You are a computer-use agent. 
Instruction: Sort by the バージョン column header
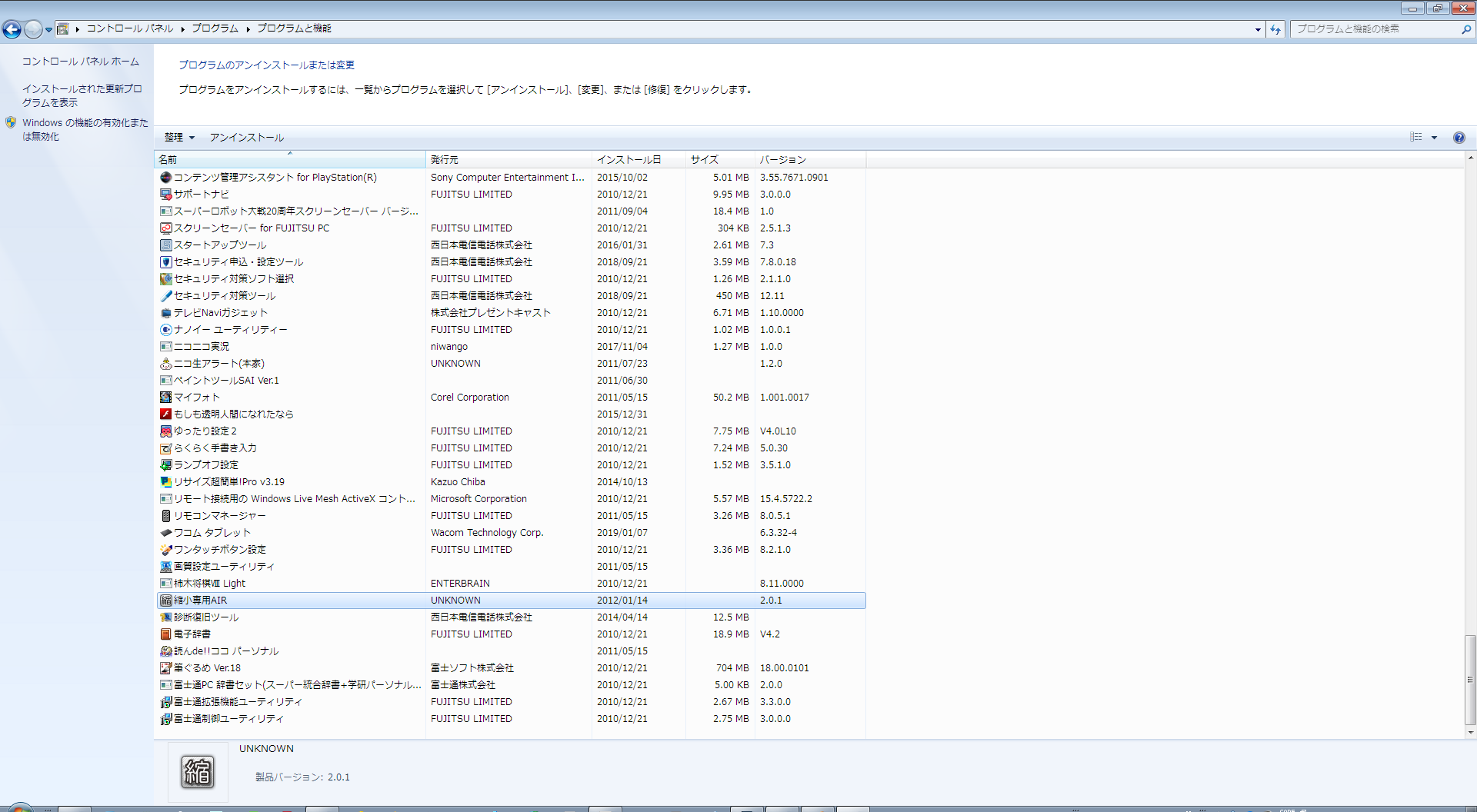click(x=811, y=160)
